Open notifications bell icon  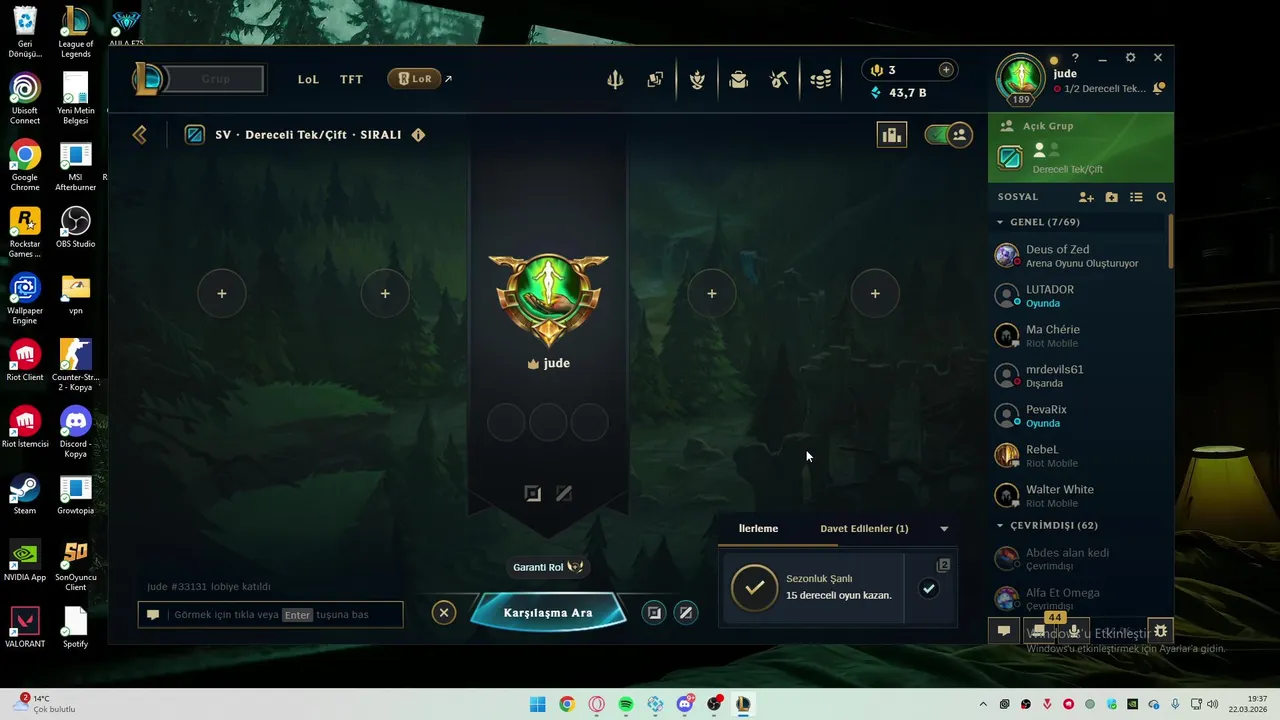1158,89
